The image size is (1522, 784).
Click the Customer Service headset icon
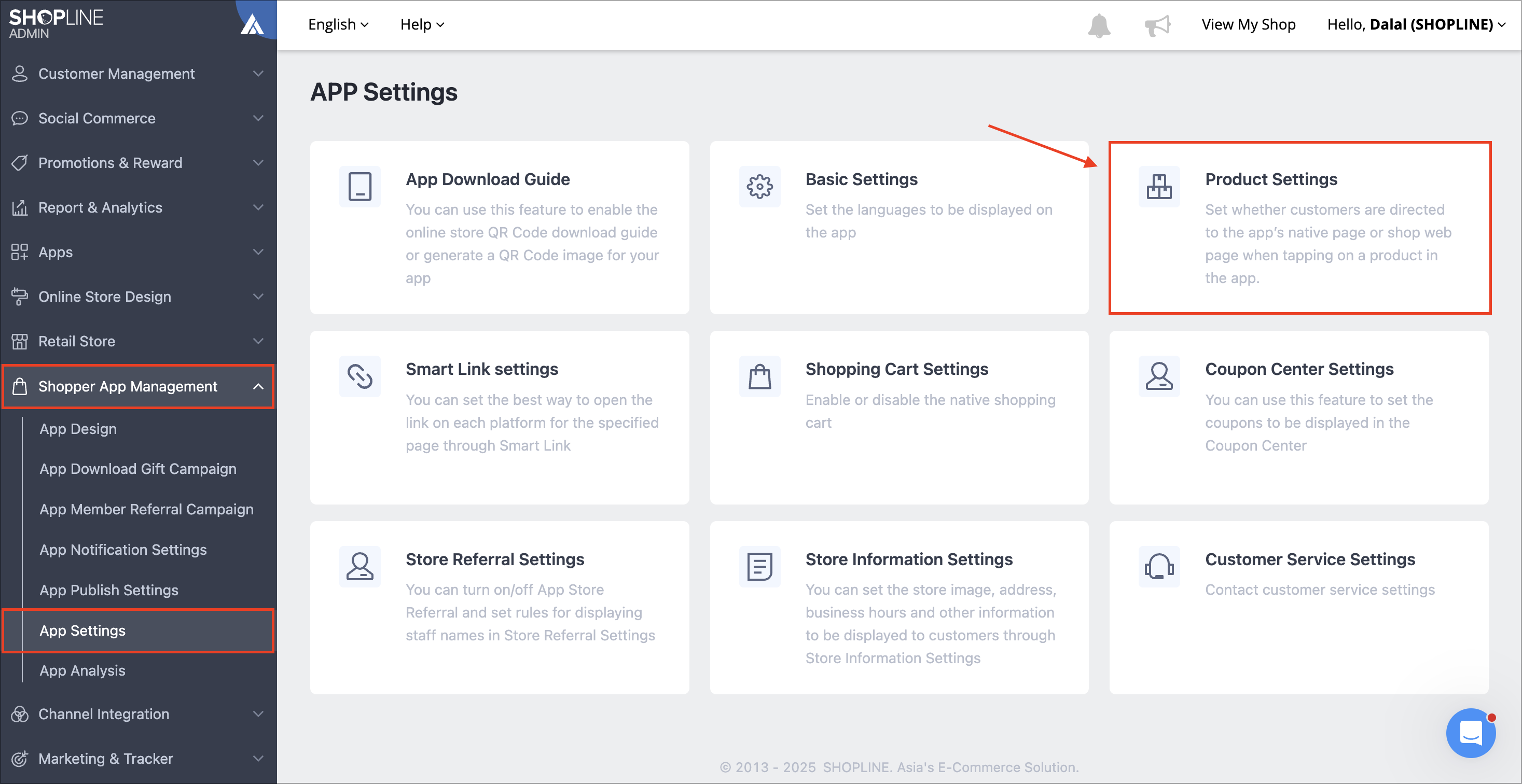click(x=1159, y=567)
